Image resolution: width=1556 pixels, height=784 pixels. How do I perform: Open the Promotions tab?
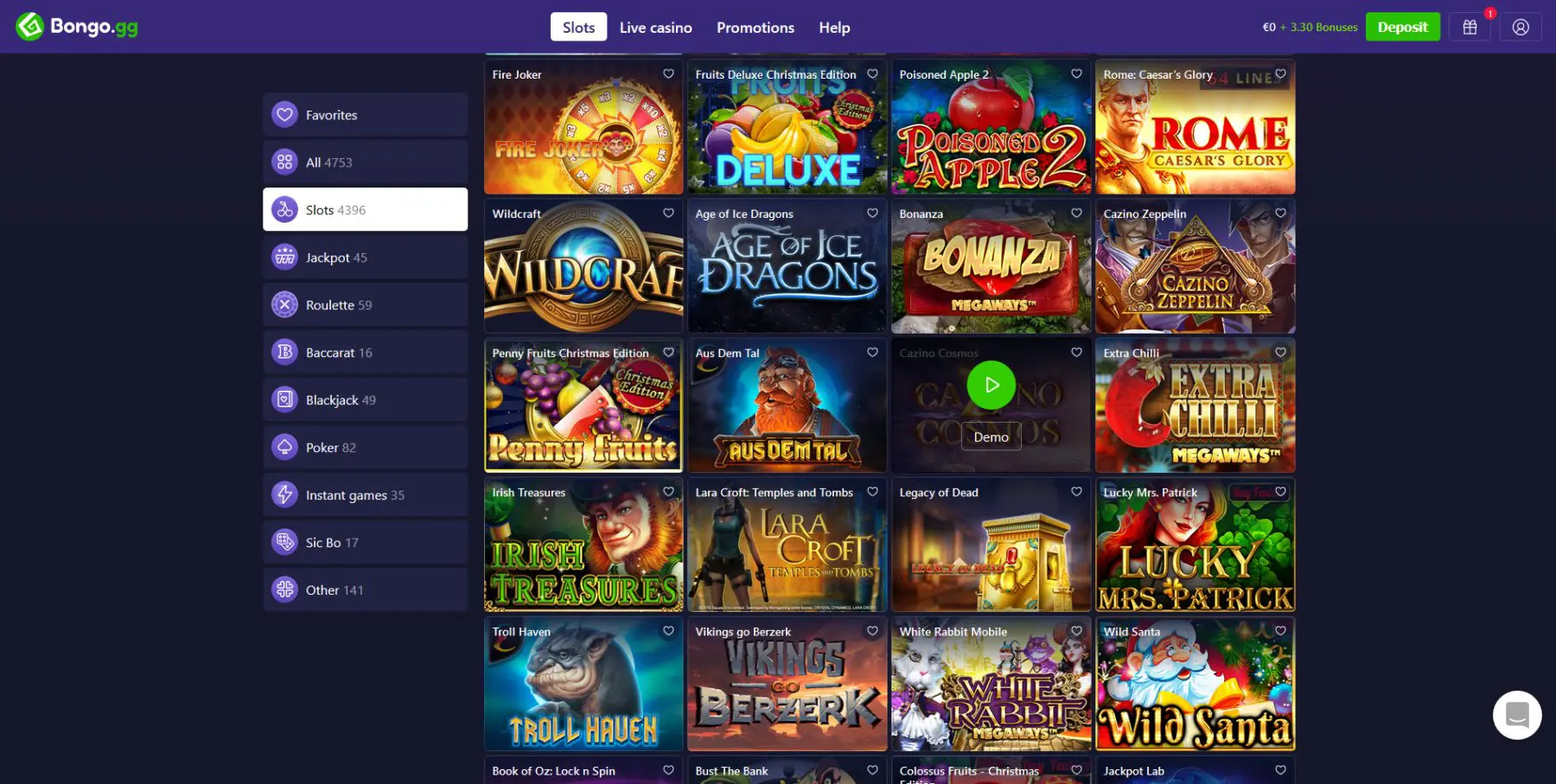(x=755, y=27)
